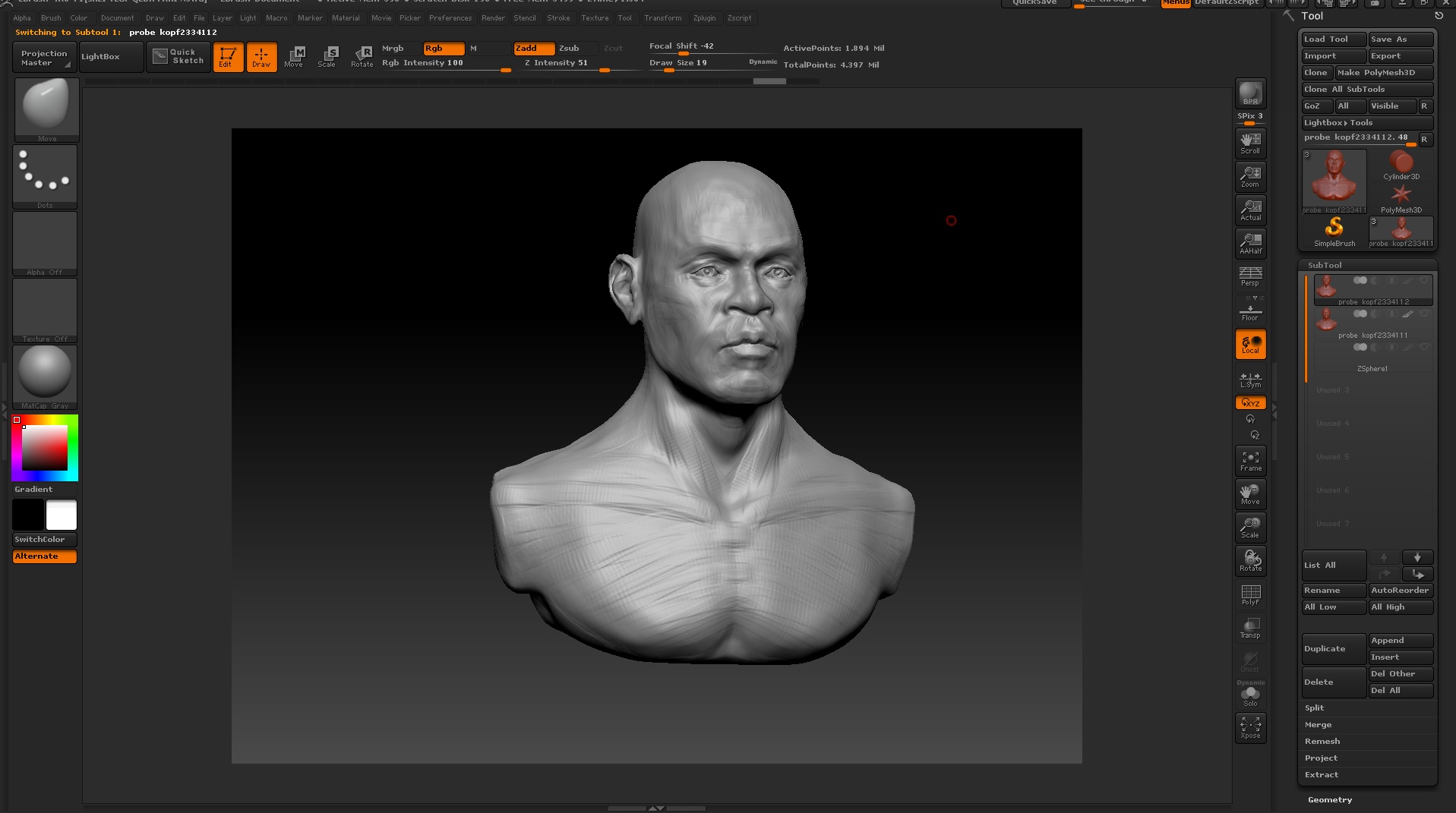Click the Scale view icon in right shelf

coord(1250,528)
